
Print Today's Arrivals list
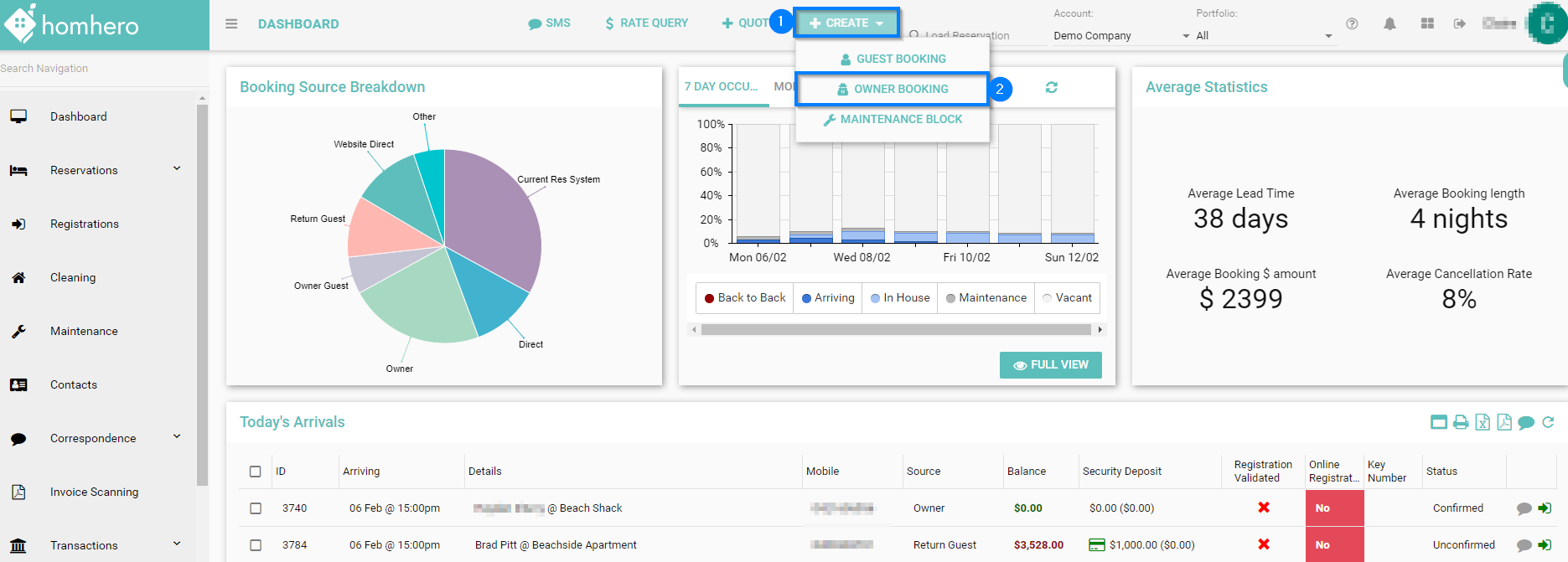coord(1461,422)
